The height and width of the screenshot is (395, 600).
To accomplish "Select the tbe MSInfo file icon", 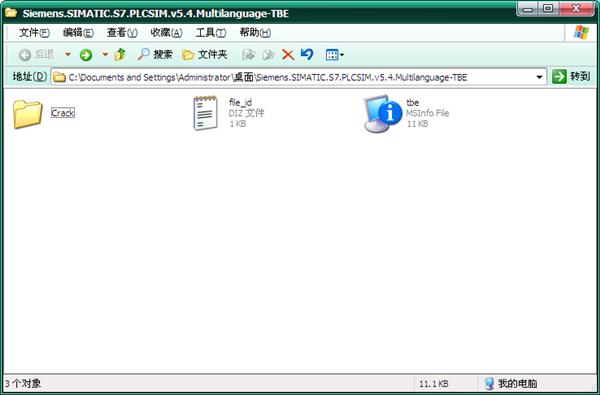I will (x=383, y=114).
